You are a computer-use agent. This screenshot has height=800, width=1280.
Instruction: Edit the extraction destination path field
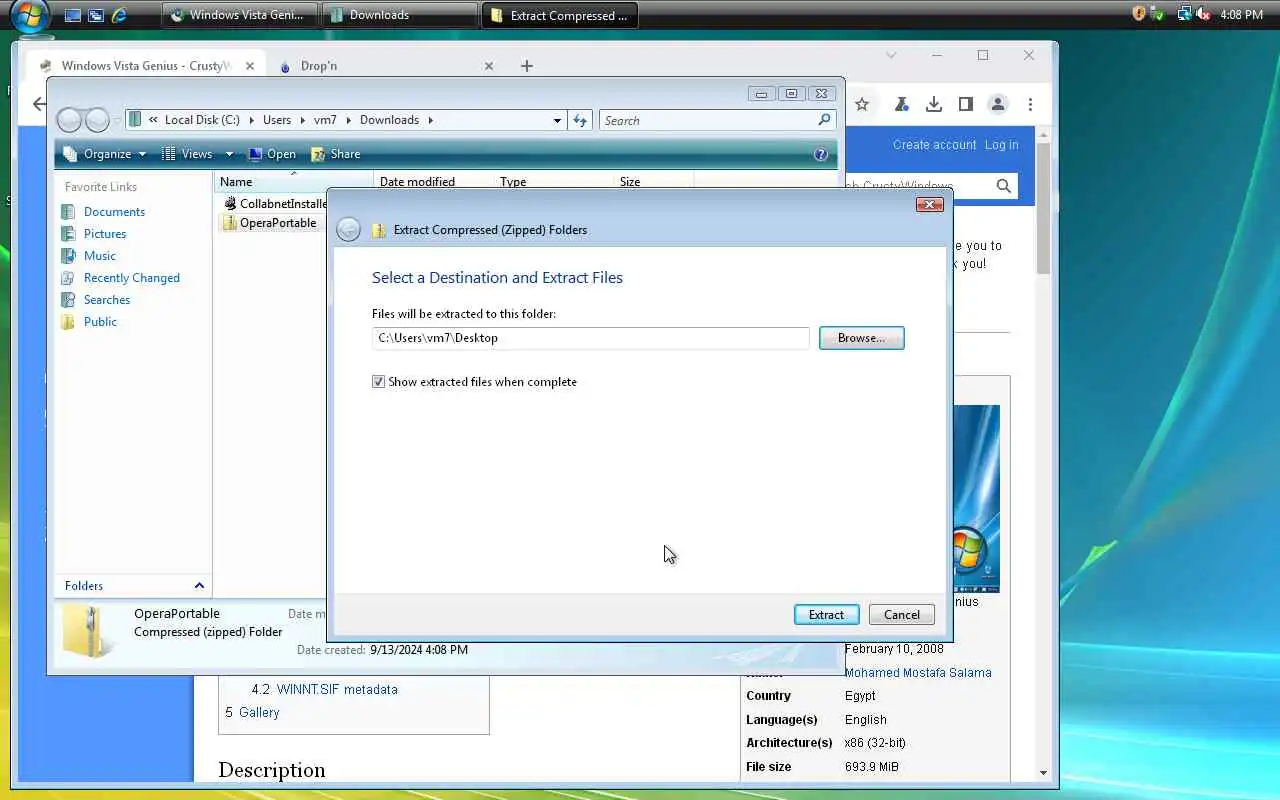tap(590, 338)
